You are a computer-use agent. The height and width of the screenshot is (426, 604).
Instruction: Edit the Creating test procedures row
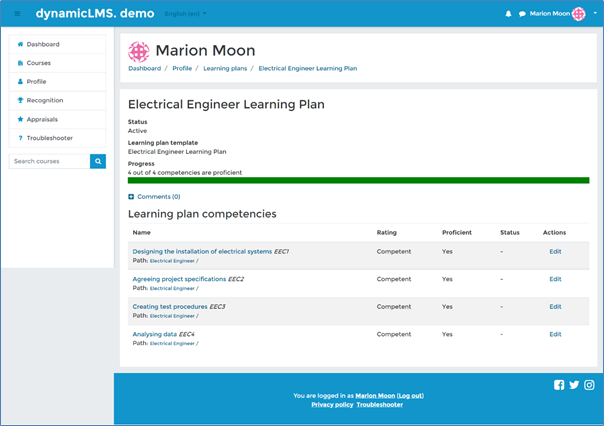pos(555,307)
